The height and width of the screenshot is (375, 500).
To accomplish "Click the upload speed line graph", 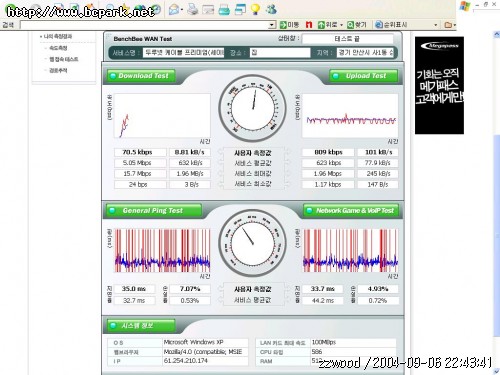I will 350,116.
